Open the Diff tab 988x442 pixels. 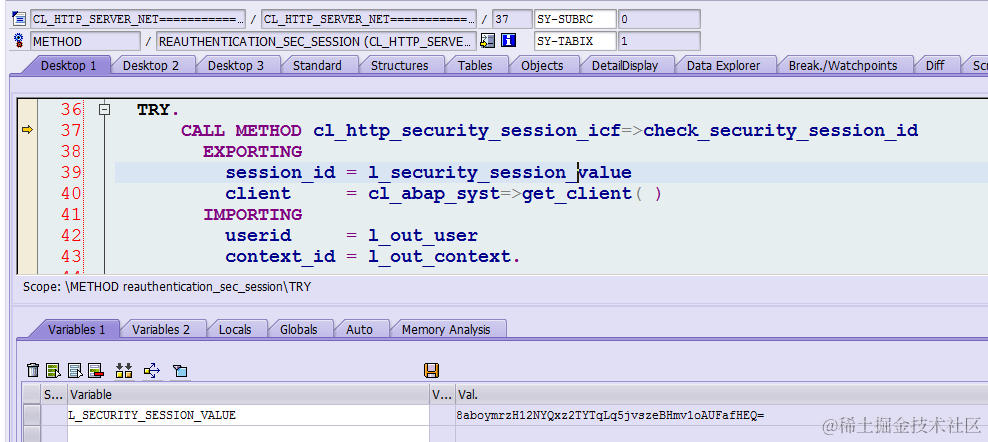[935, 66]
